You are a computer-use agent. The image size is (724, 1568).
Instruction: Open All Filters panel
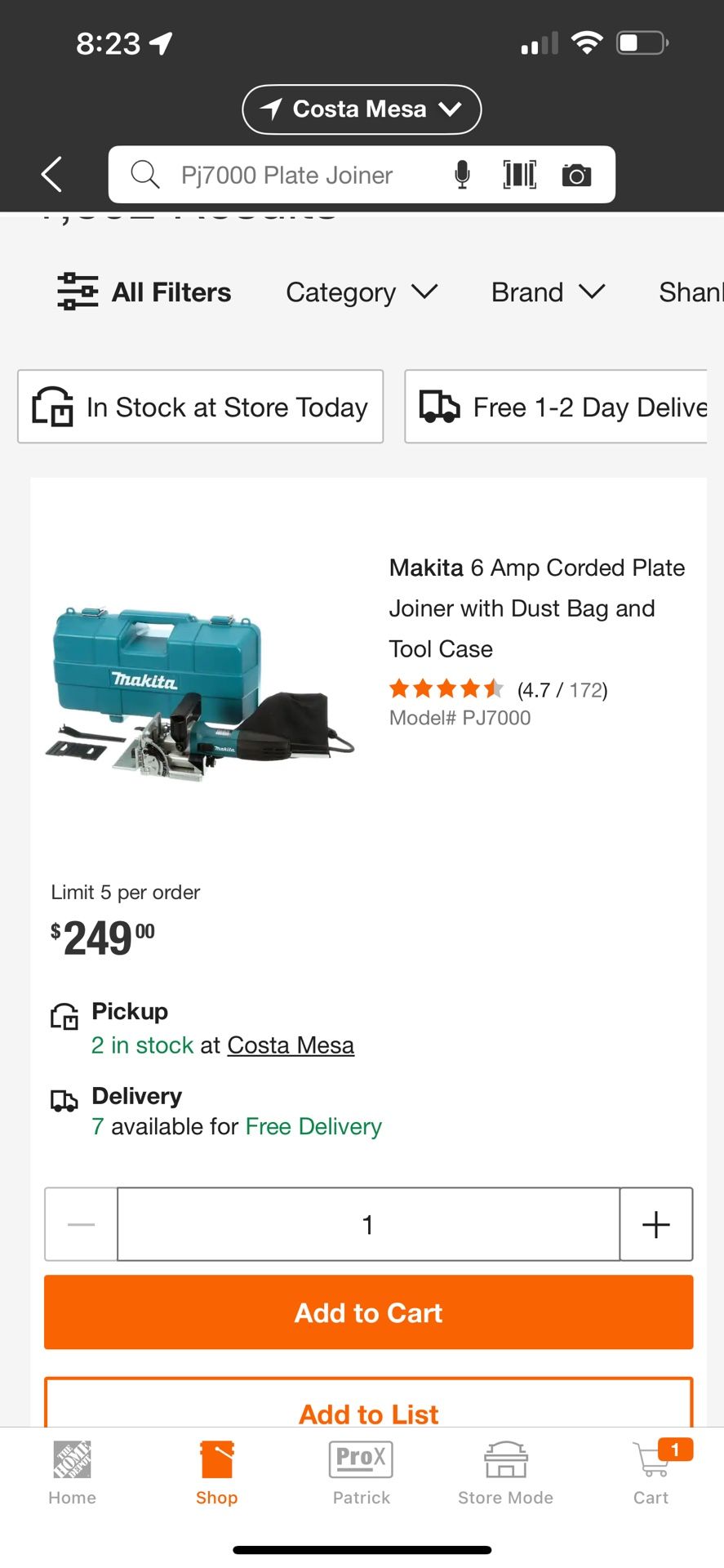point(144,292)
